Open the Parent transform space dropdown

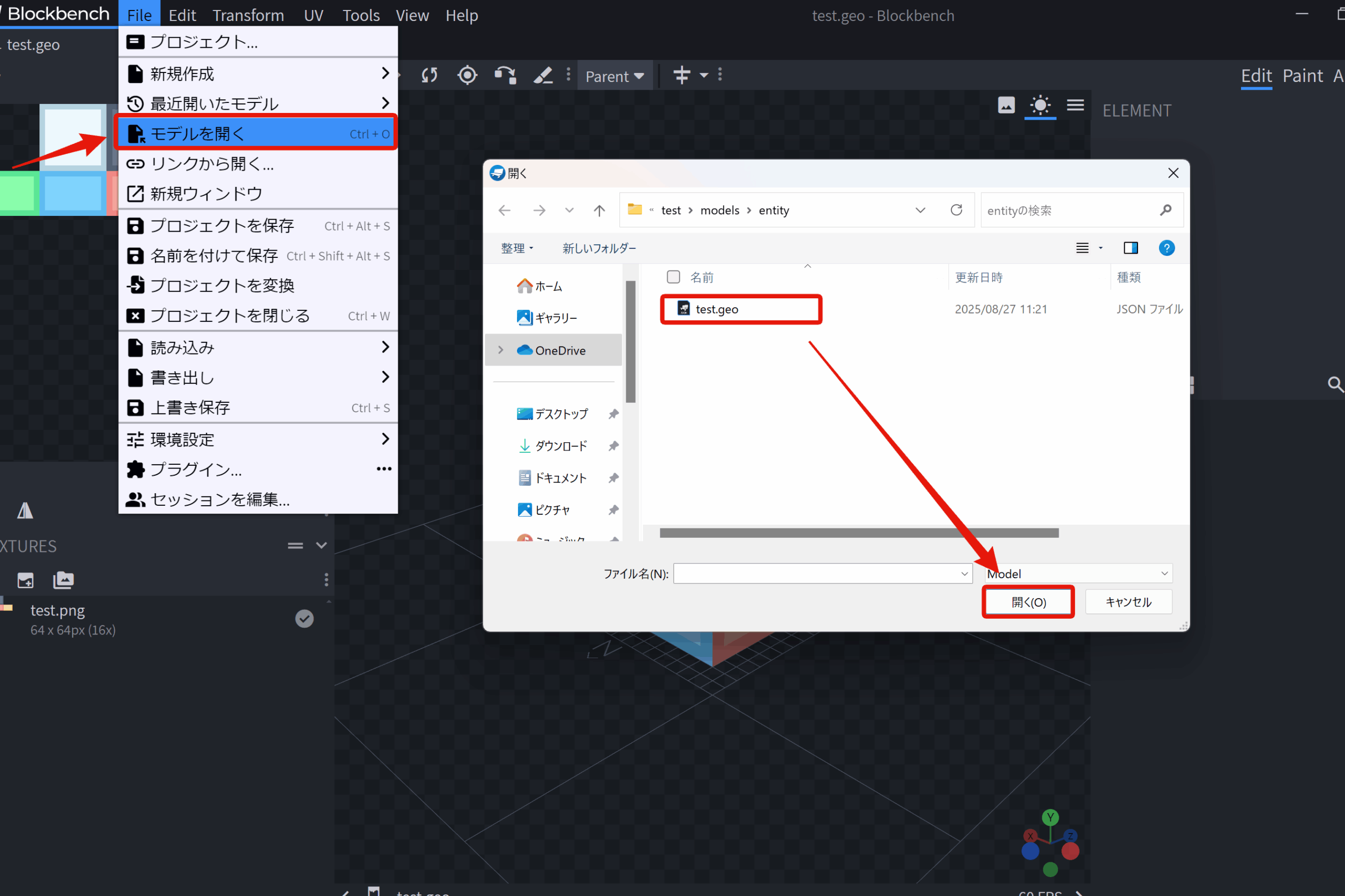[615, 76]
